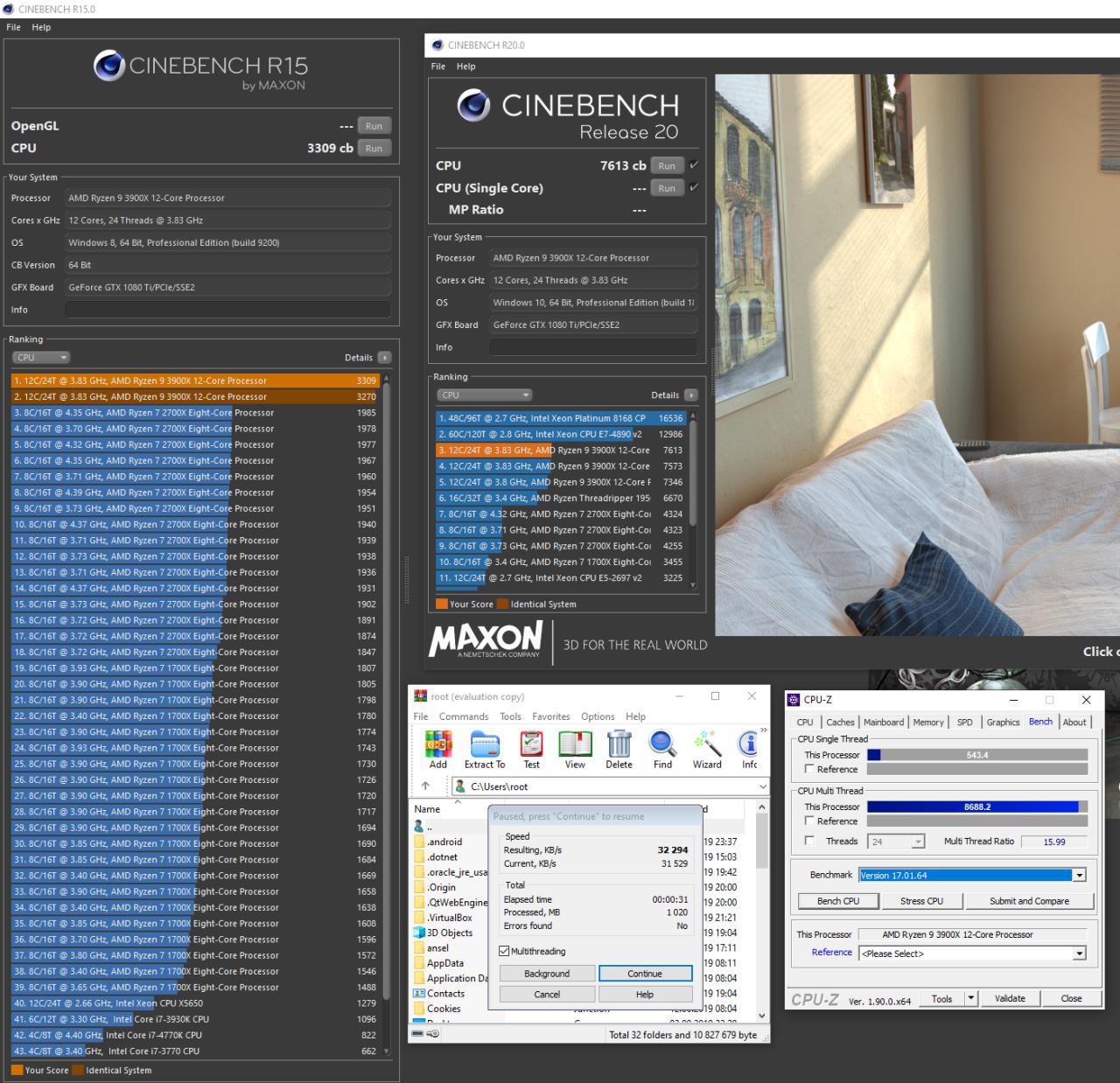Open the File menu in Cinebench R15

[14, 27]
